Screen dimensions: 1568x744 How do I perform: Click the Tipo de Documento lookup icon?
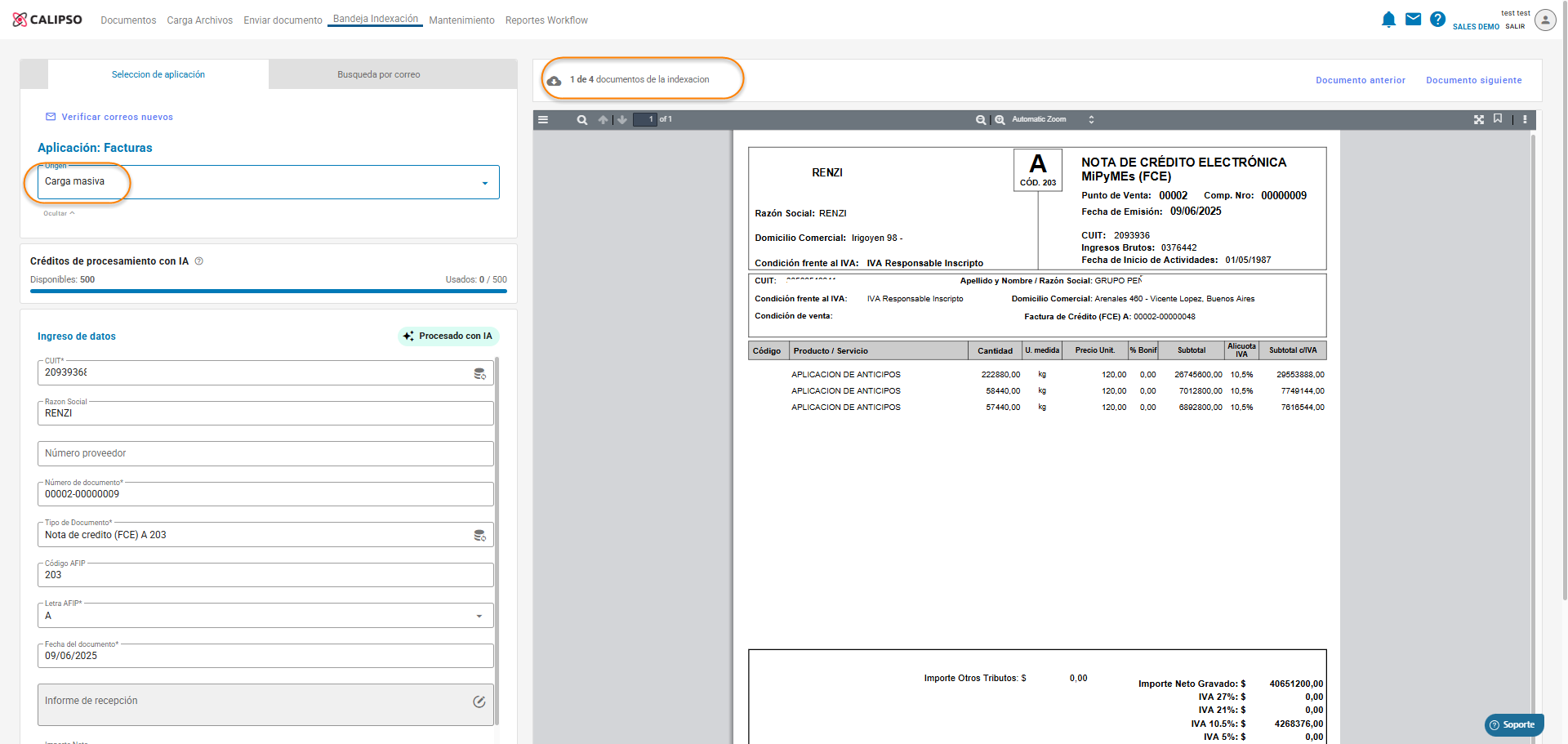480,536
